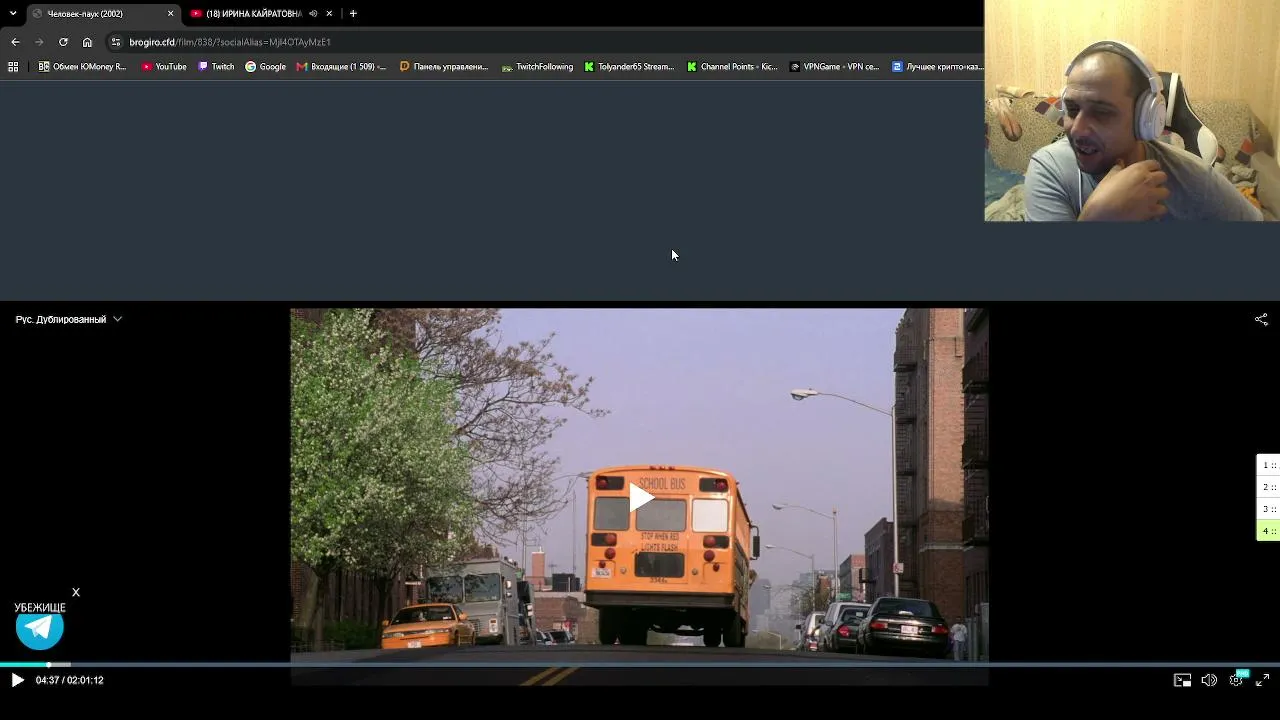Open a new browser tab
This screenshot has height=720, width=1280.
(353, 14)
